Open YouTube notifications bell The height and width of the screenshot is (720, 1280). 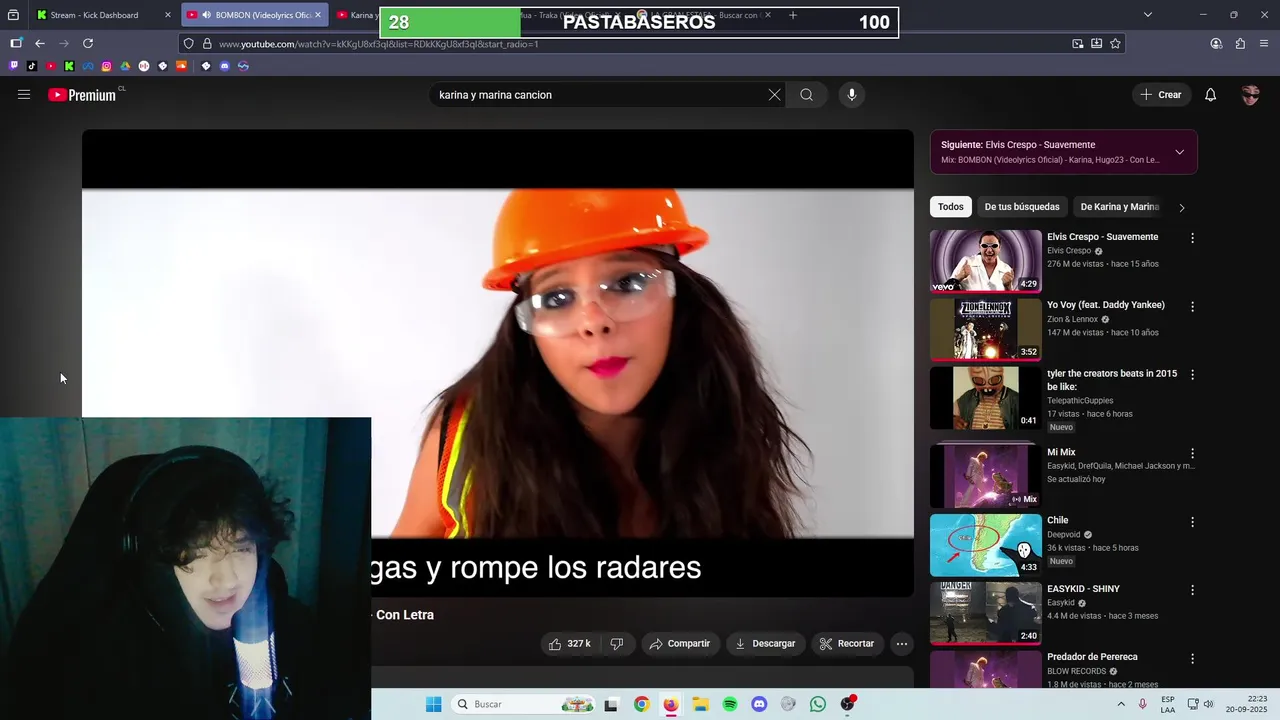point(1210,95)
